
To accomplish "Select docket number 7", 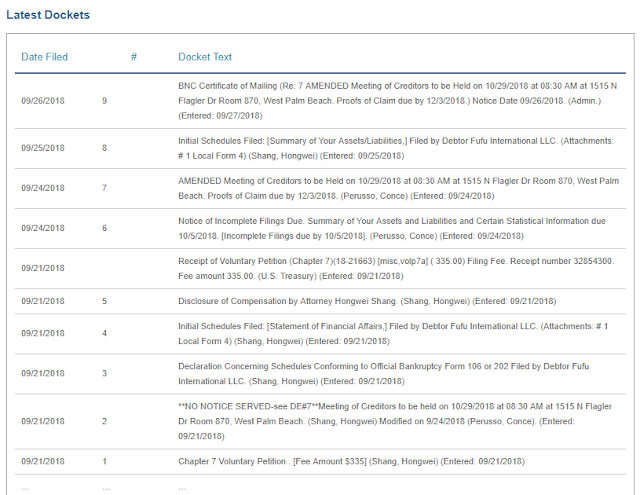I will click(105, 188).
